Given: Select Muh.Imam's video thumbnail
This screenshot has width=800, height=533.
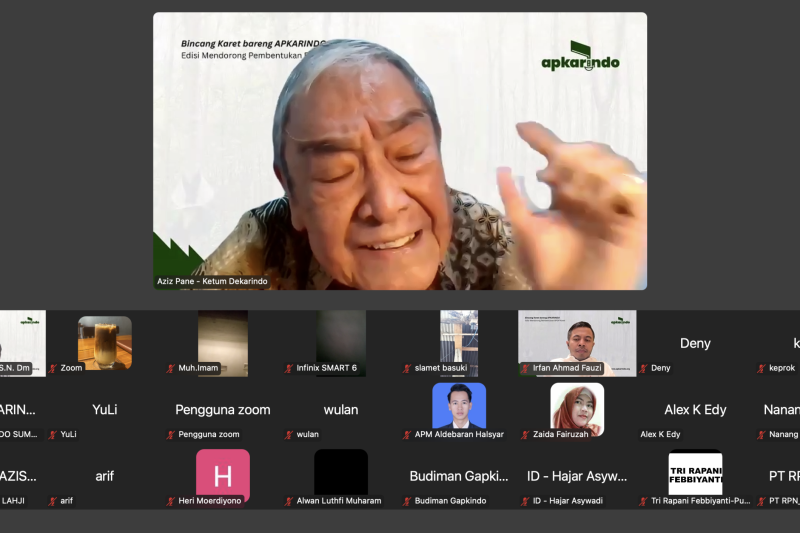Looking at the screenshot, I should (x=223, y=343).
